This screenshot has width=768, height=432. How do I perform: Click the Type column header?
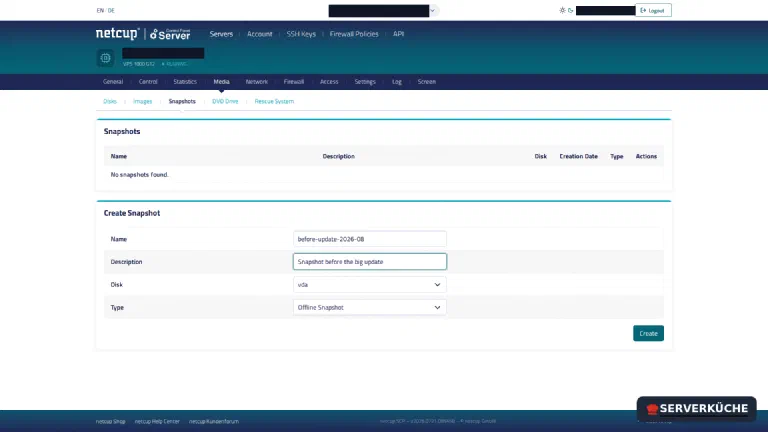[x=617, y=156]
